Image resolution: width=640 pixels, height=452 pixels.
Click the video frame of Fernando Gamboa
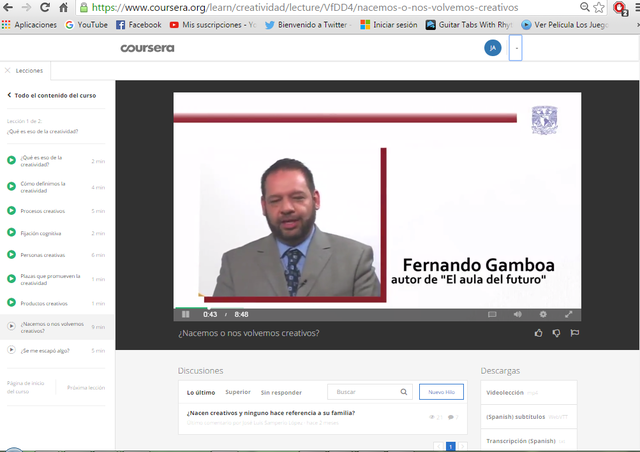(x=377, y=200)
